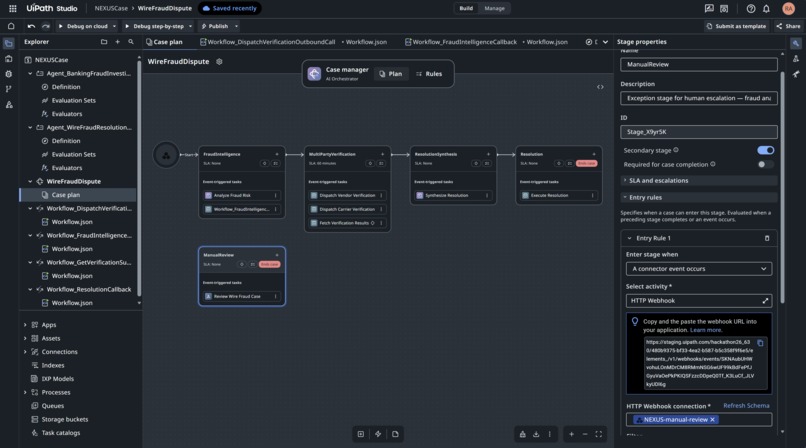The image size is (806, 448).
Task: Toggle Required for case completion switch
Action: point(765,164)
